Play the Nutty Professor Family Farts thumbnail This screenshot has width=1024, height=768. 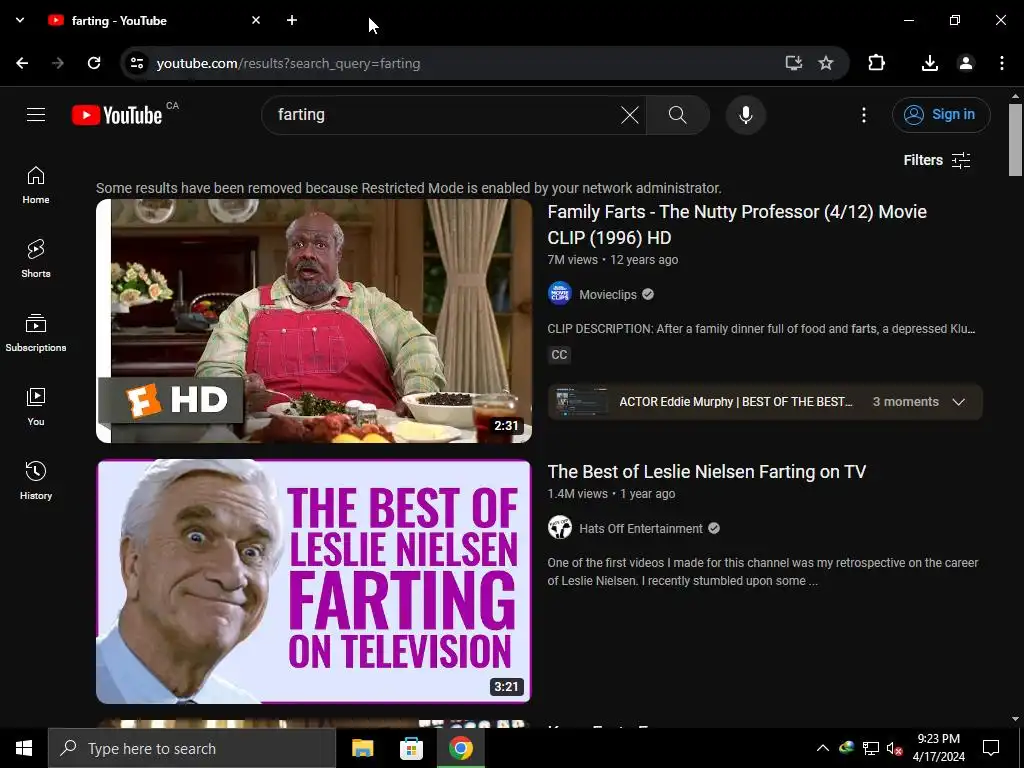pos(314,321)
